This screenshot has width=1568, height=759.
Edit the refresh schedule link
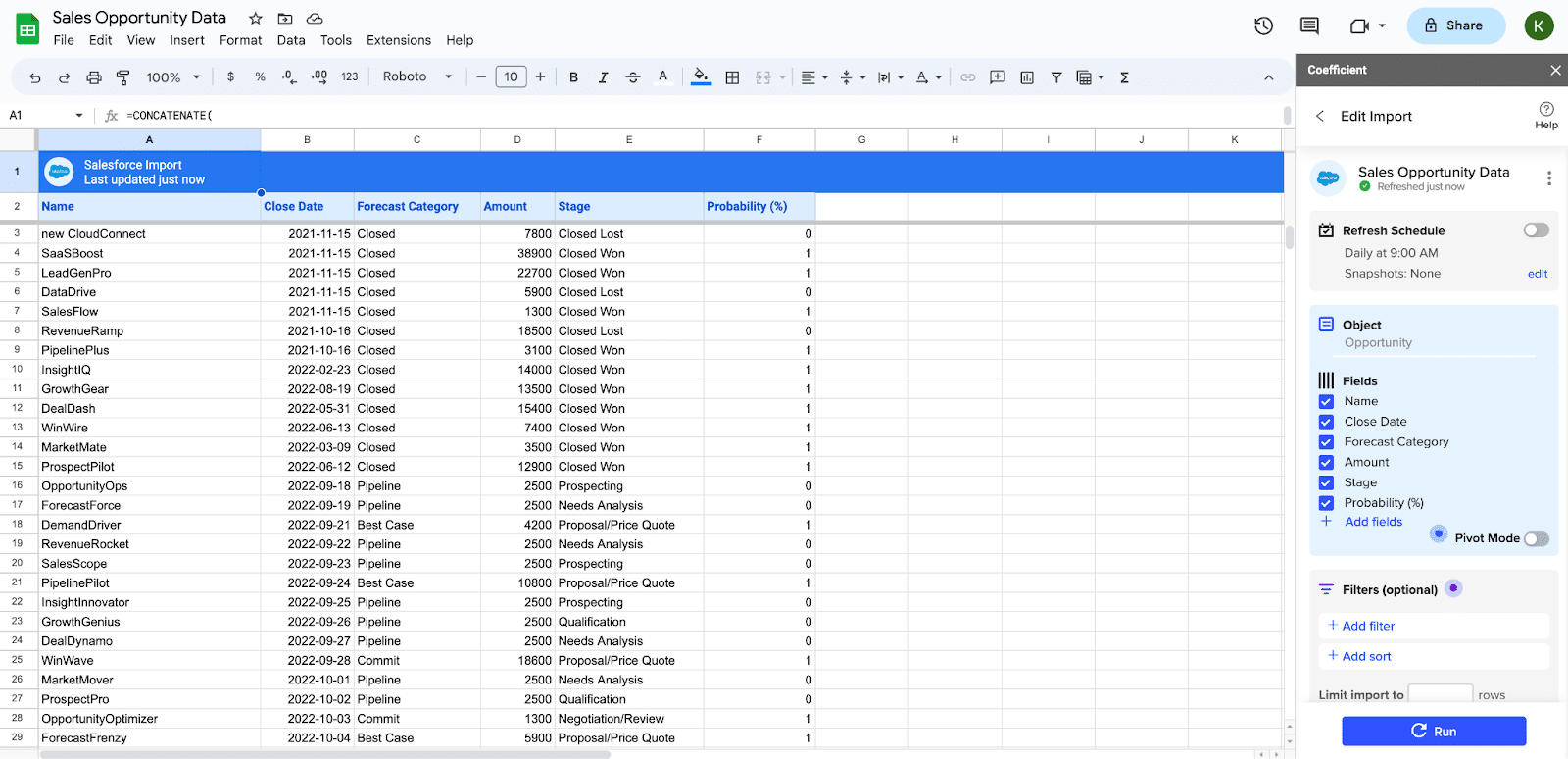pos(1538,274)
